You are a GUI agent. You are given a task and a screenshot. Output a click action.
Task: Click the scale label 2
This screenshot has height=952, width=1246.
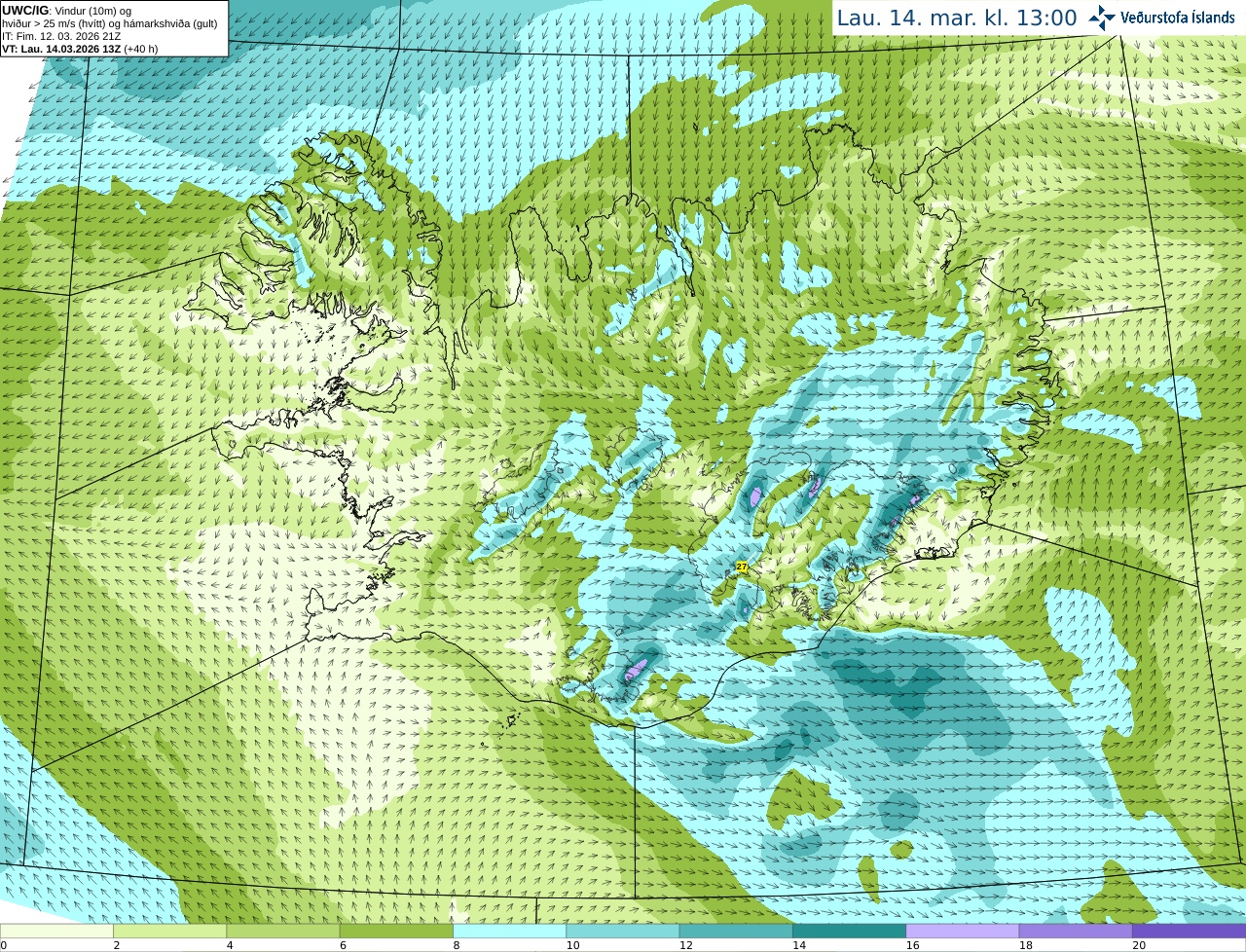117,945
